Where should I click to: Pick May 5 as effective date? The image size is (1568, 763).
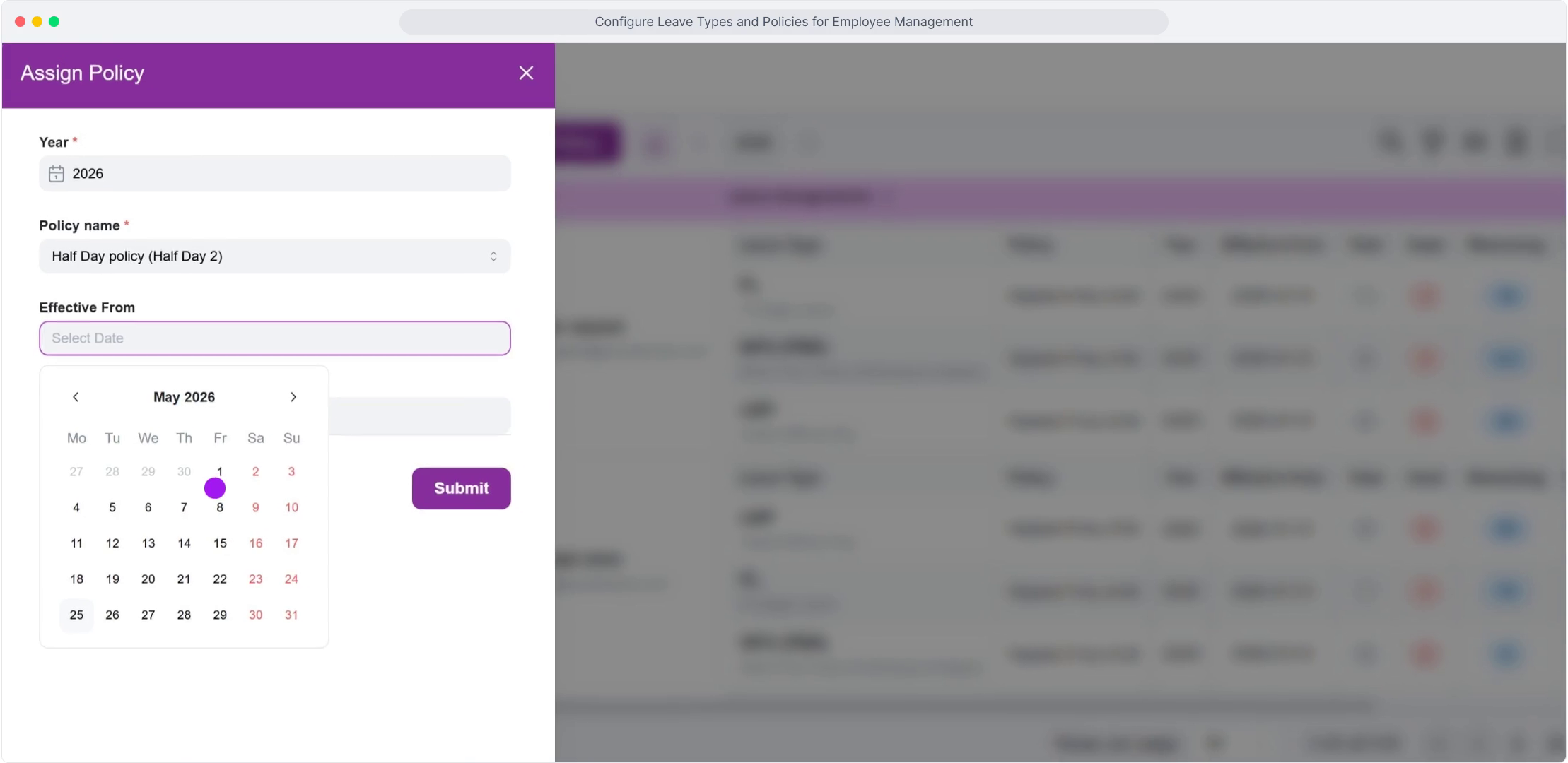(112, 507)
